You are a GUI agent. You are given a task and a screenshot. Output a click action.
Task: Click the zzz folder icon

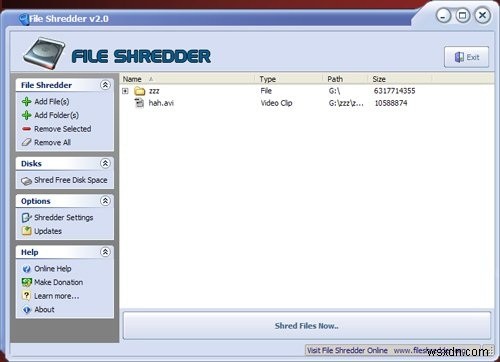pos(139,91)
